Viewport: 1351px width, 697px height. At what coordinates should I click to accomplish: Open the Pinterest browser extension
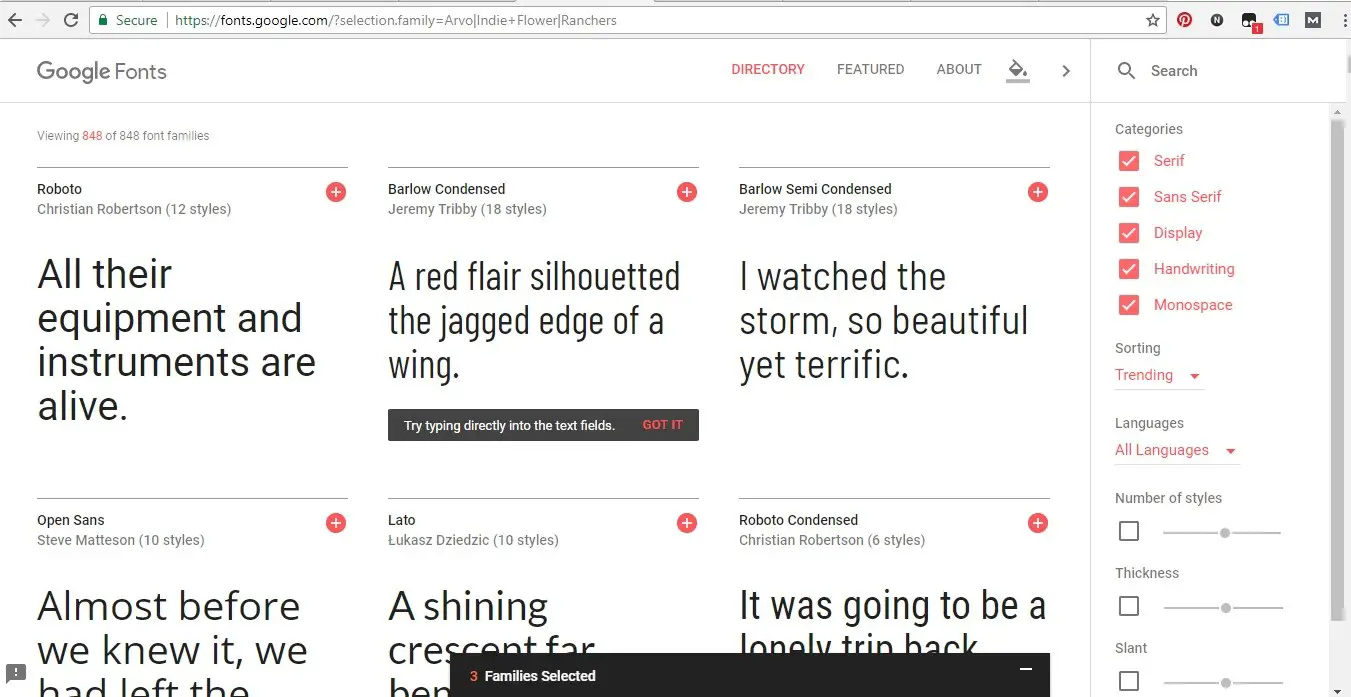coord(1184,19)
